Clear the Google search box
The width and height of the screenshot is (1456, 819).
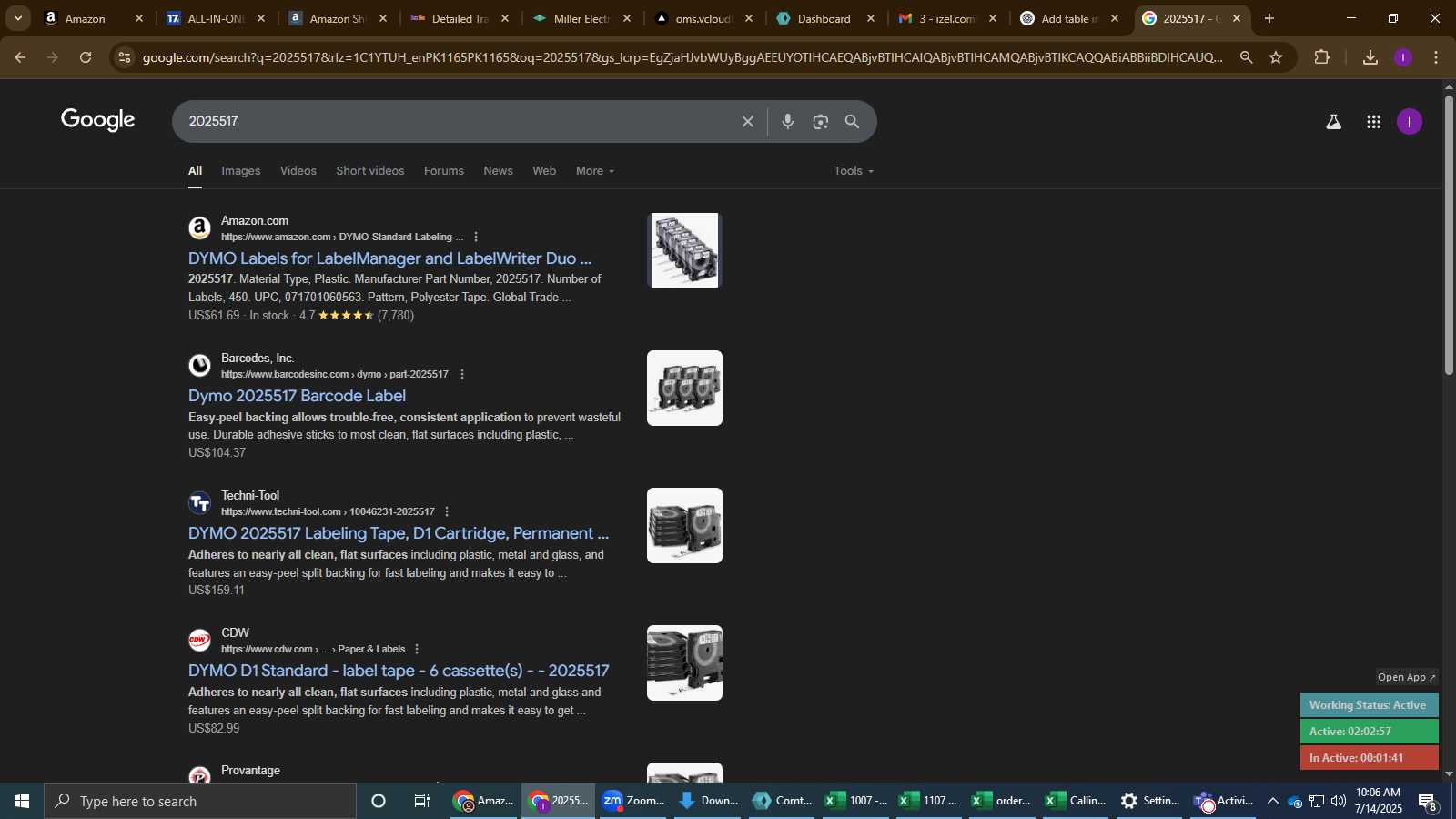point(747,122)
